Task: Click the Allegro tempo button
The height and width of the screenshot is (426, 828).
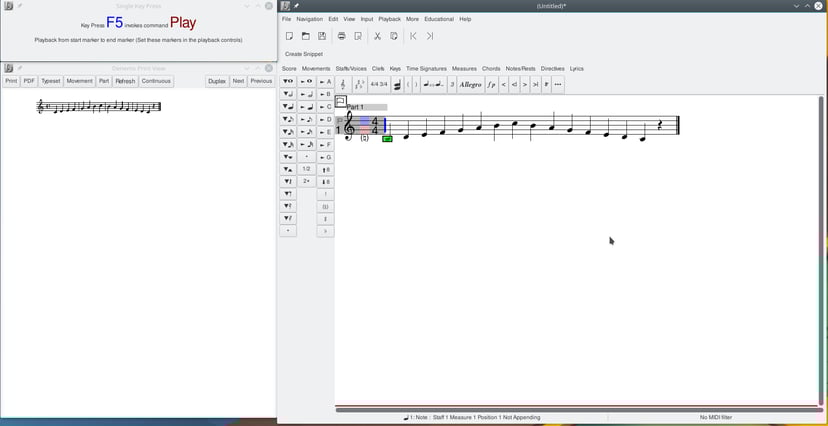Action: 471,84
